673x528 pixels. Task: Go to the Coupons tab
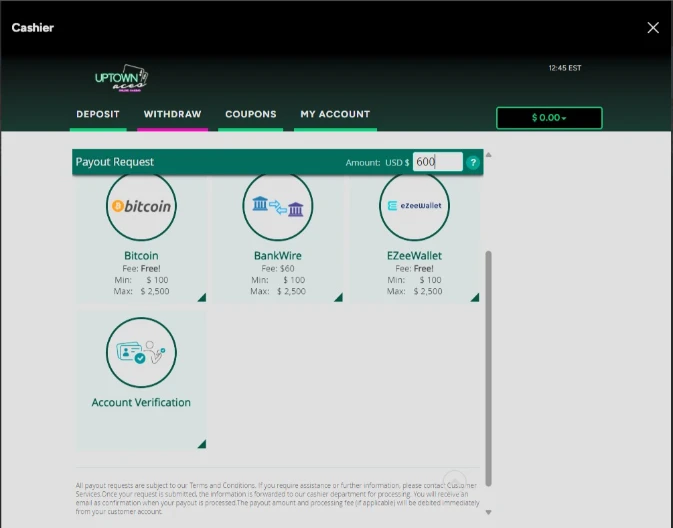[x=251, y=114]
